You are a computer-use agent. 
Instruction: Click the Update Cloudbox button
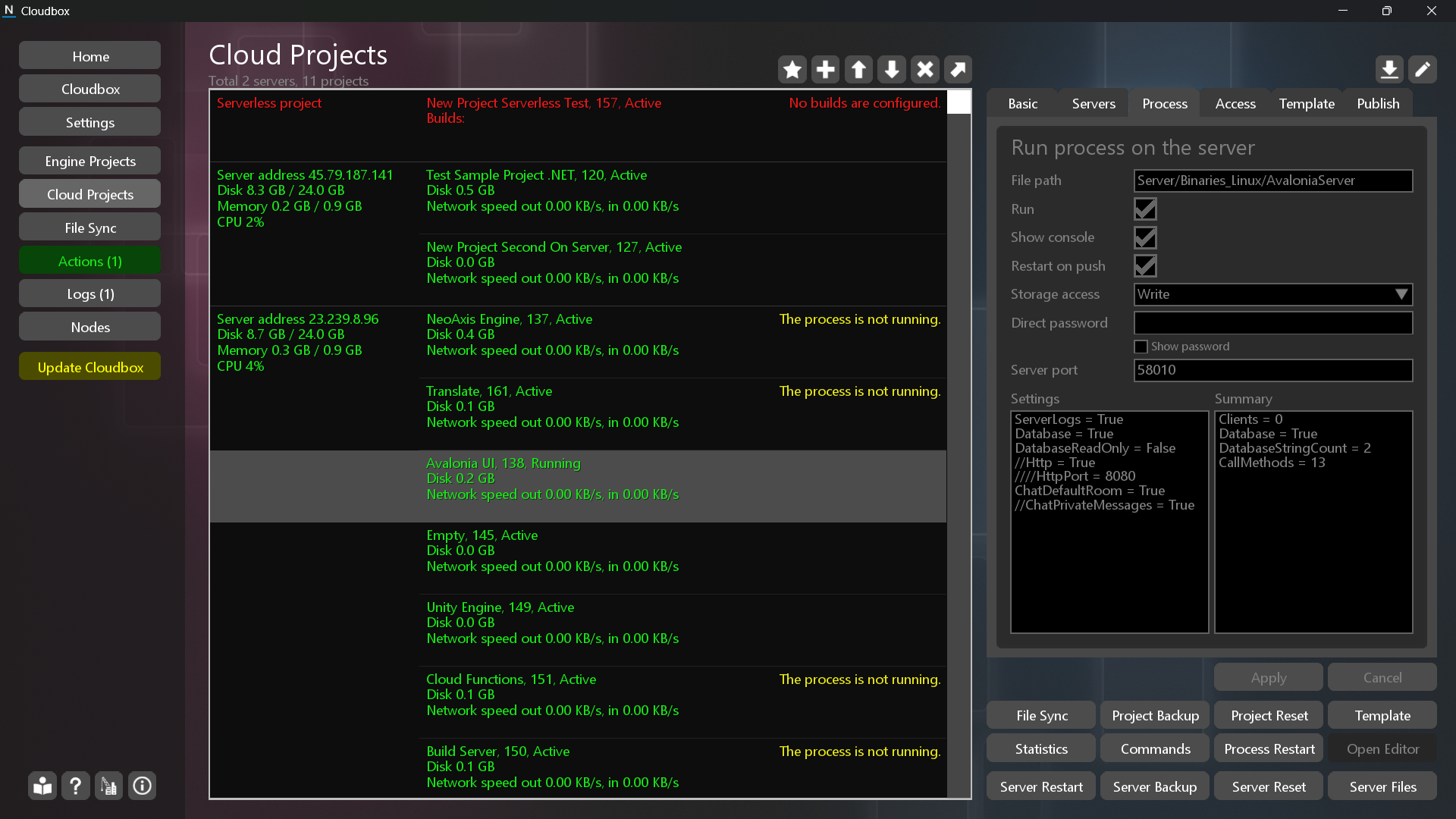[90, 367]
